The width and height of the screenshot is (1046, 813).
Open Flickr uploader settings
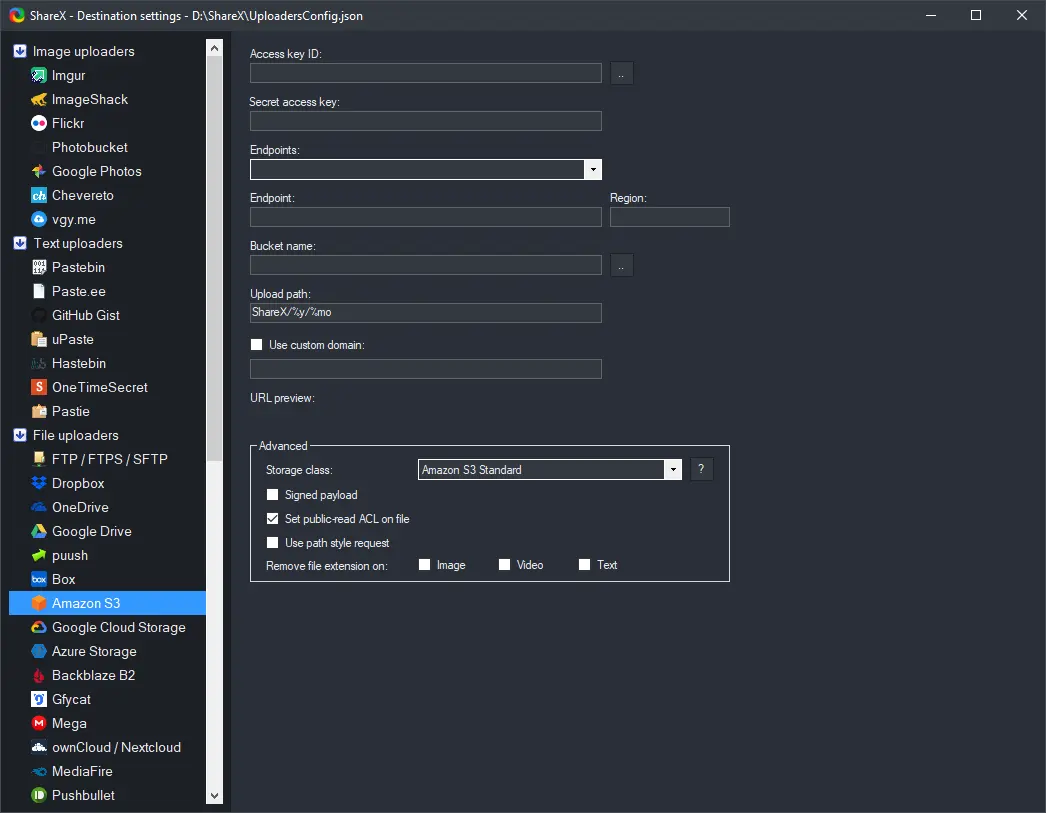(67, 123)
